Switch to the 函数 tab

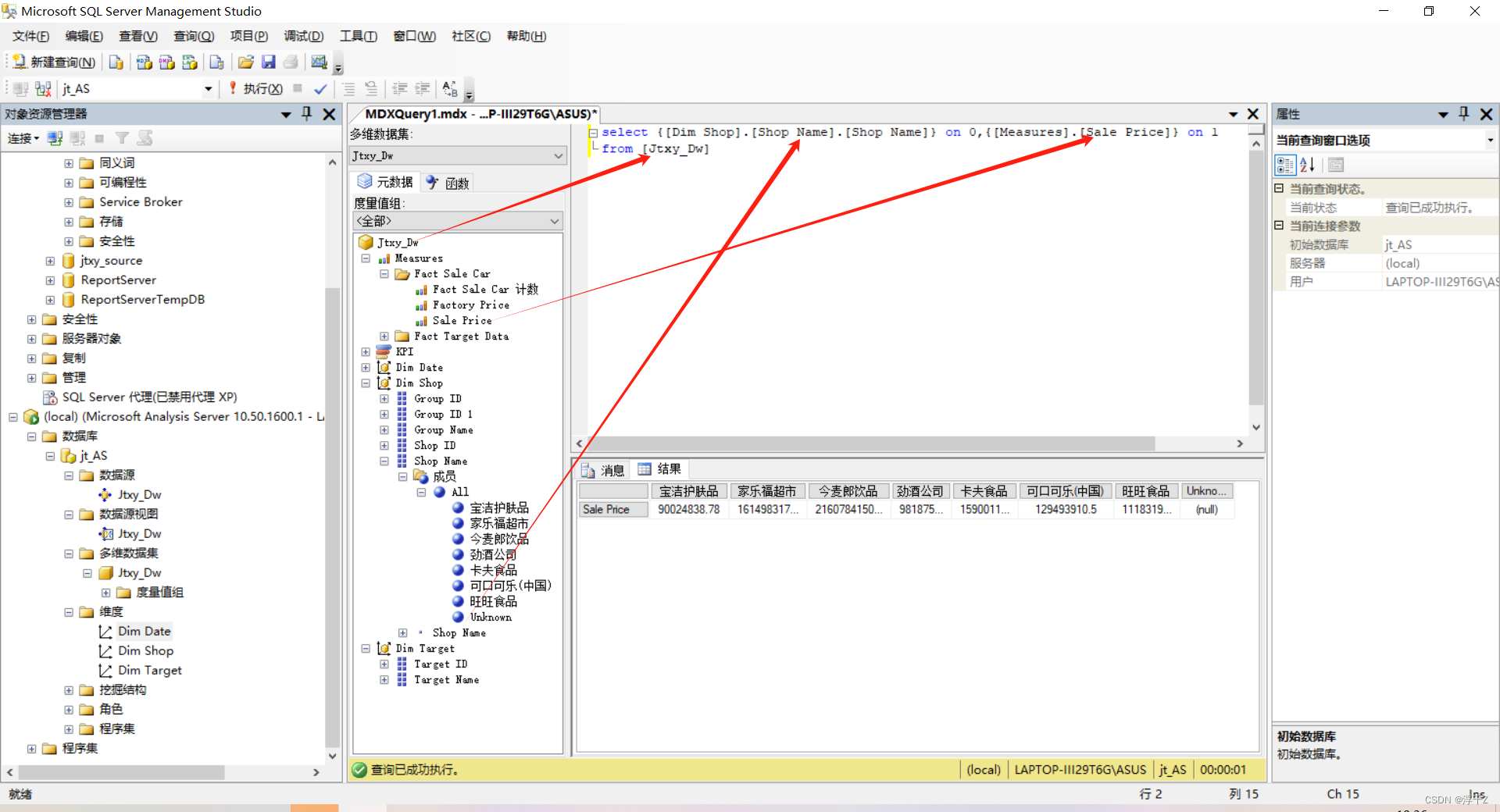click(448, 183)
